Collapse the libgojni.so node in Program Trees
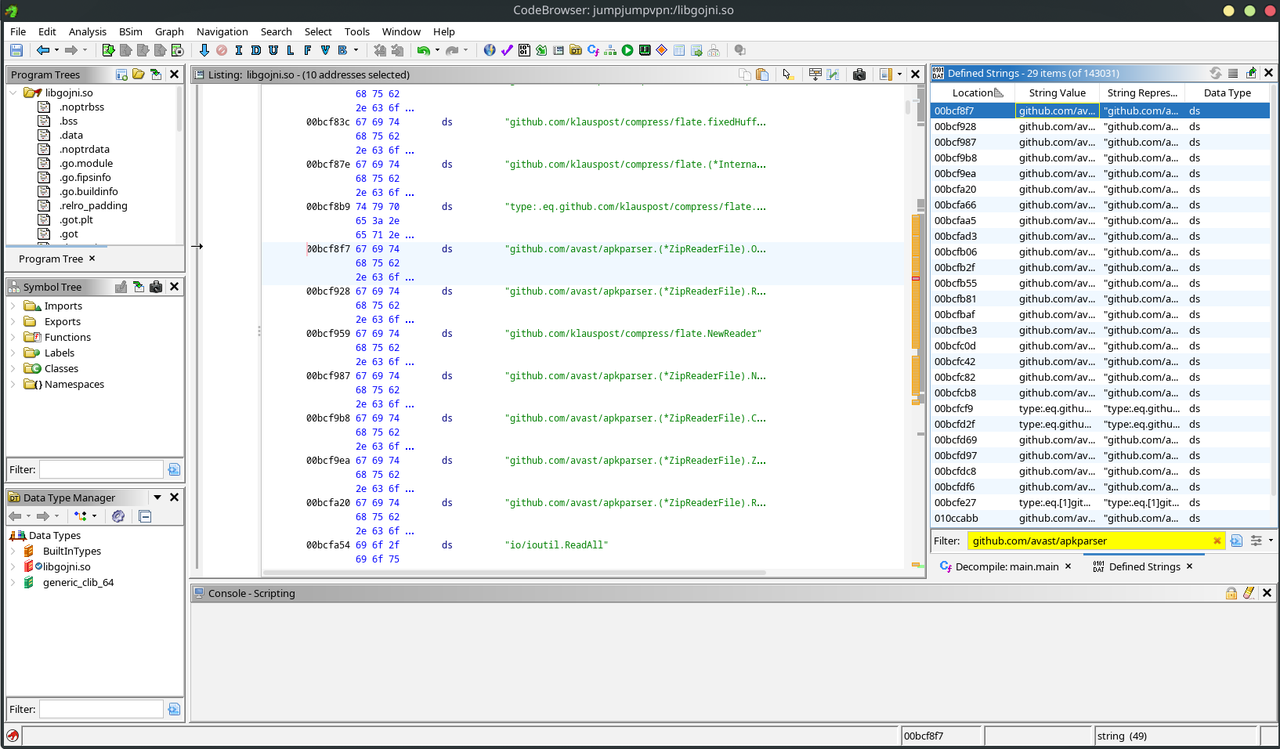 pos(13,93)
